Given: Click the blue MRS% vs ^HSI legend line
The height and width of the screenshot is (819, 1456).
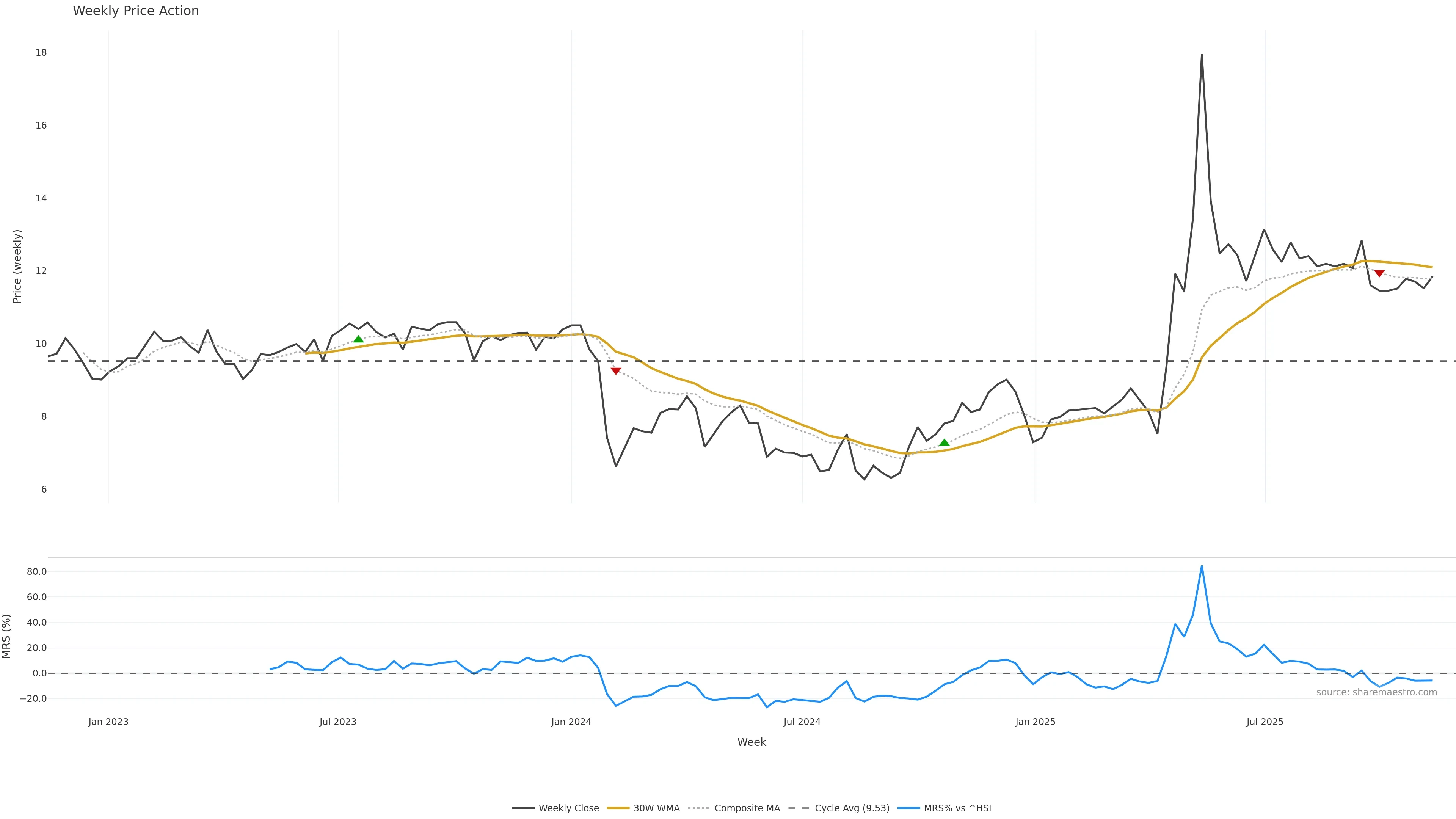Looking at the screenshot, I should point(908,808).
